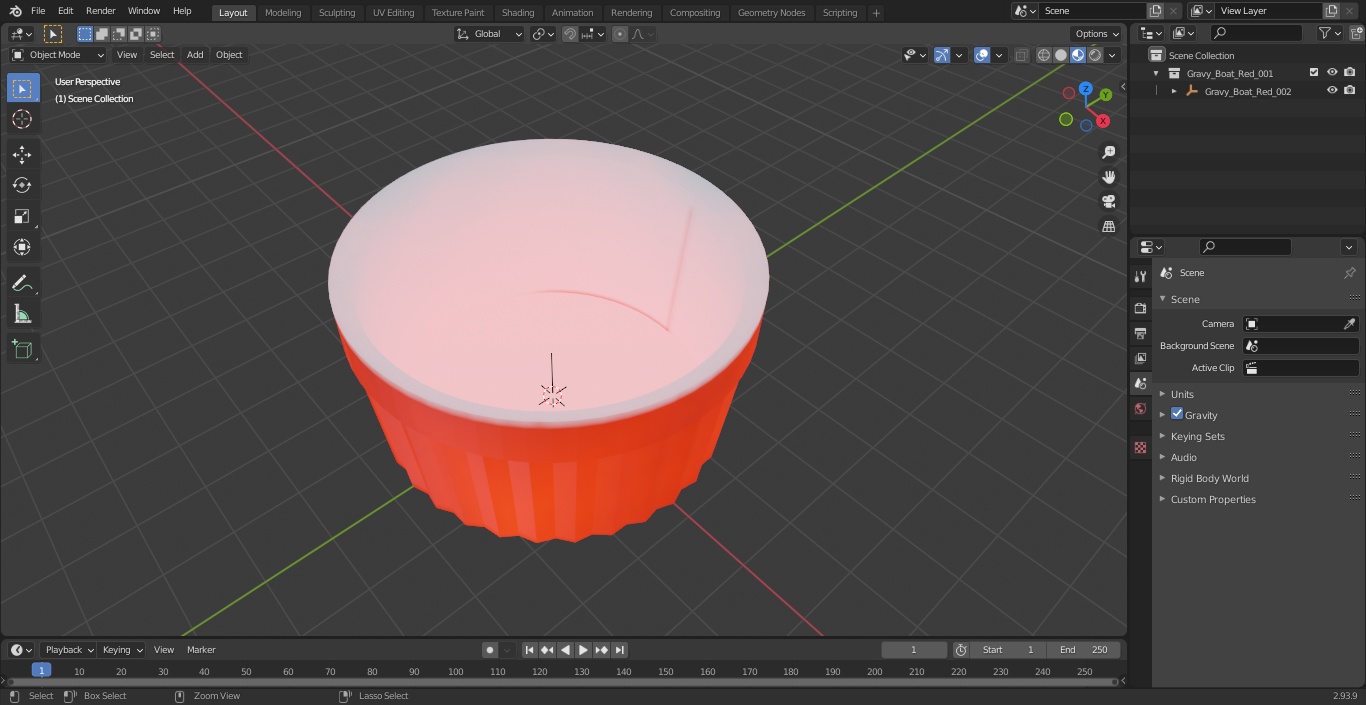The width and height of the screenshot is (1366, 705).
Task: Open the viewport Add menu
Action: 195,55
